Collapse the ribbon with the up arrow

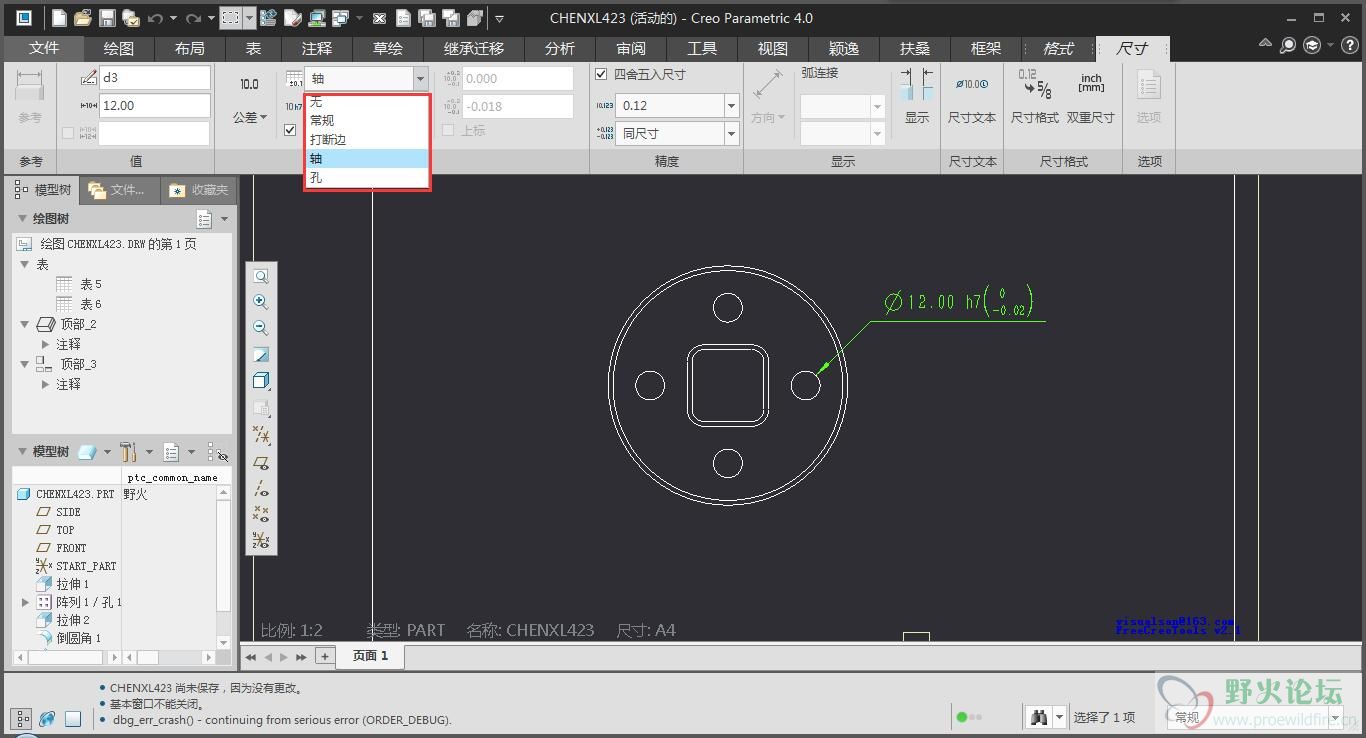[1265, 45]
